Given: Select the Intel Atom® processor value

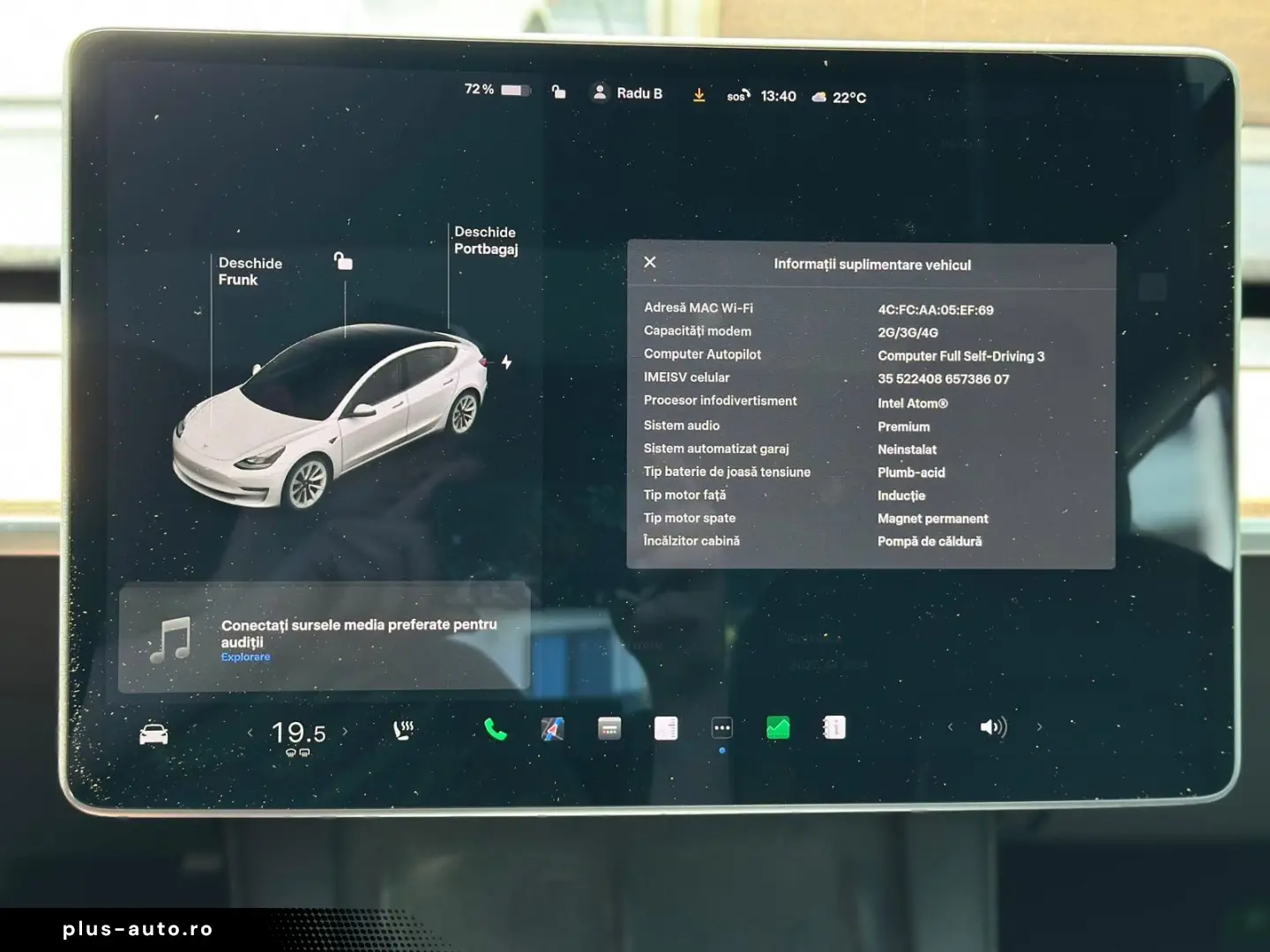Looking at the screenshot, I should (x=912, y=403).
